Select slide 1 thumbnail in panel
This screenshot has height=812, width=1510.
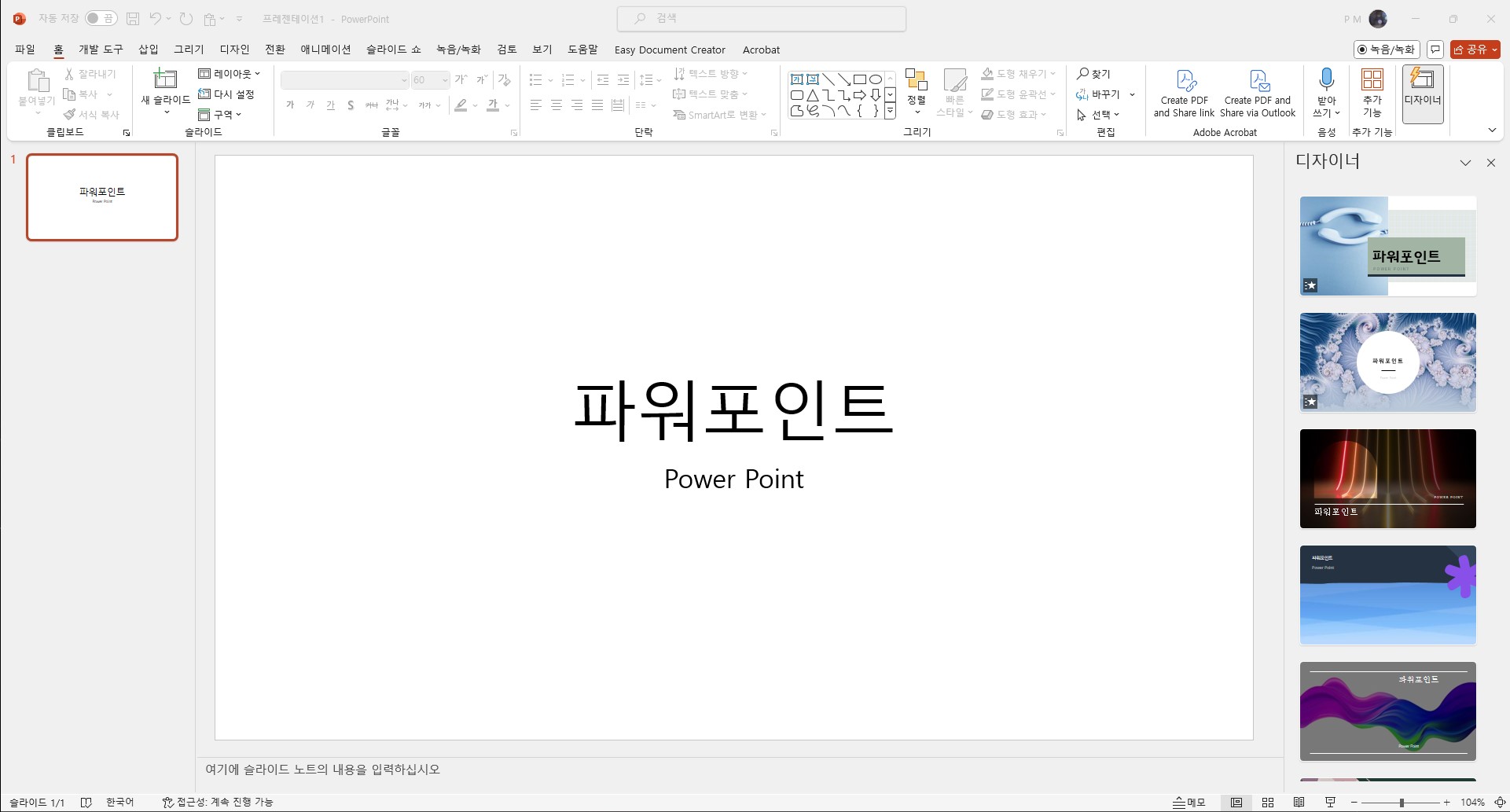coord(102,197)
